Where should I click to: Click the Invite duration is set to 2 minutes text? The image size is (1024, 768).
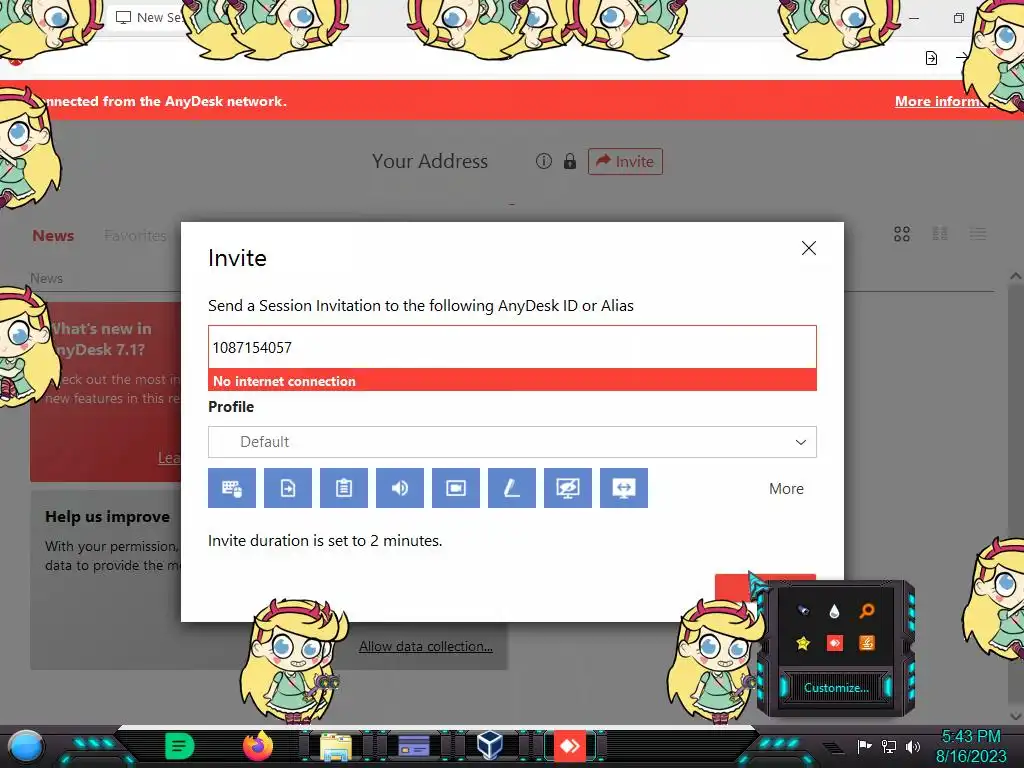(x=325, y=541)
